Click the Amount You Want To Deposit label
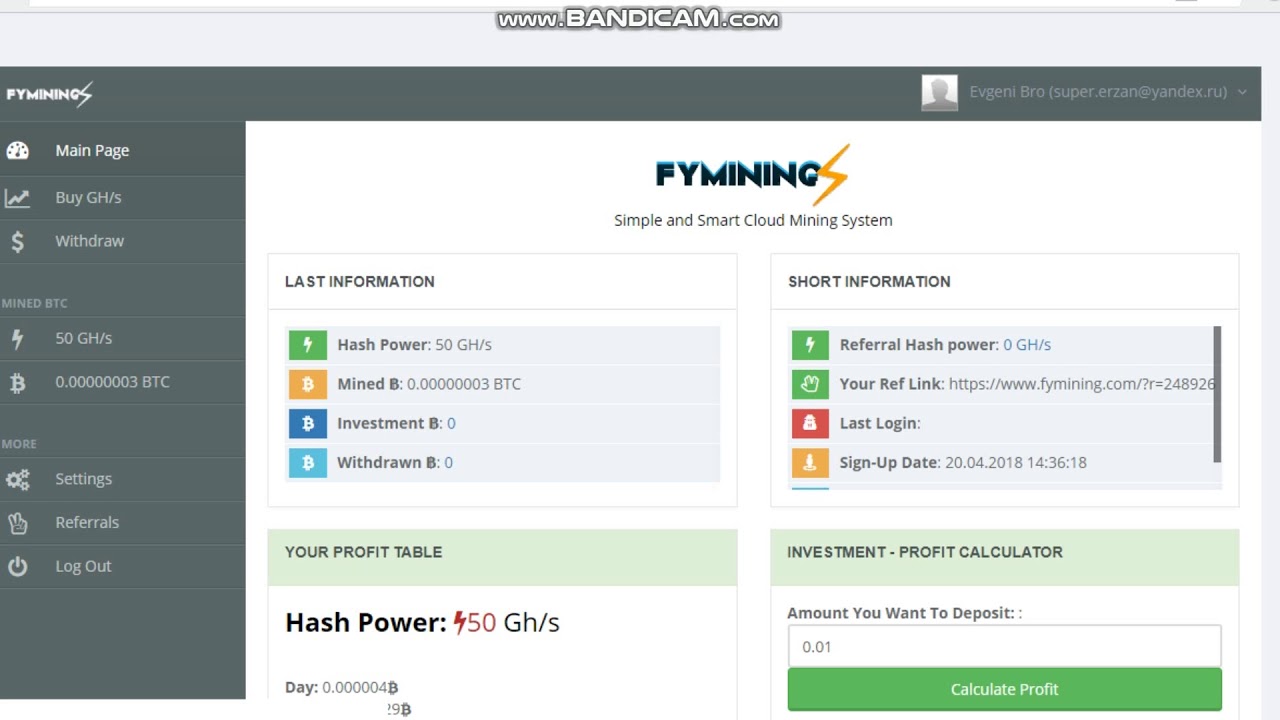Viewport: 1280px width, 720px height. coord(904,613)
